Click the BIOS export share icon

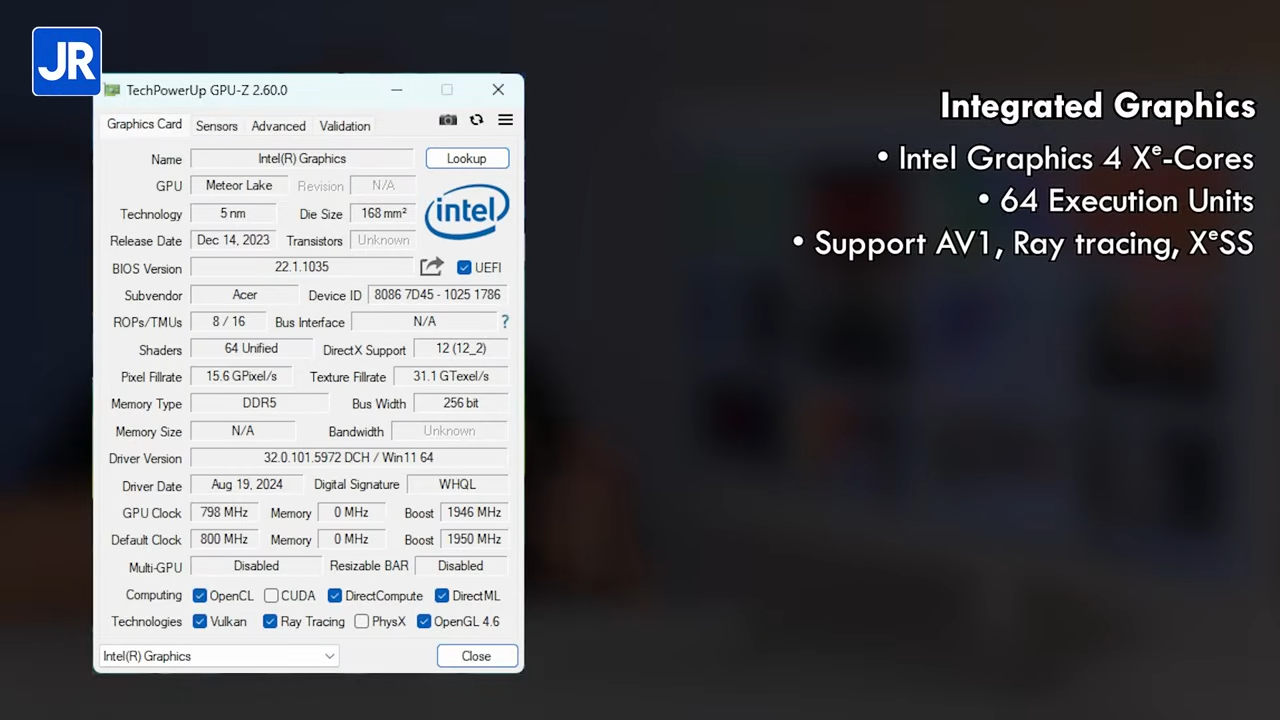point(432,267)
